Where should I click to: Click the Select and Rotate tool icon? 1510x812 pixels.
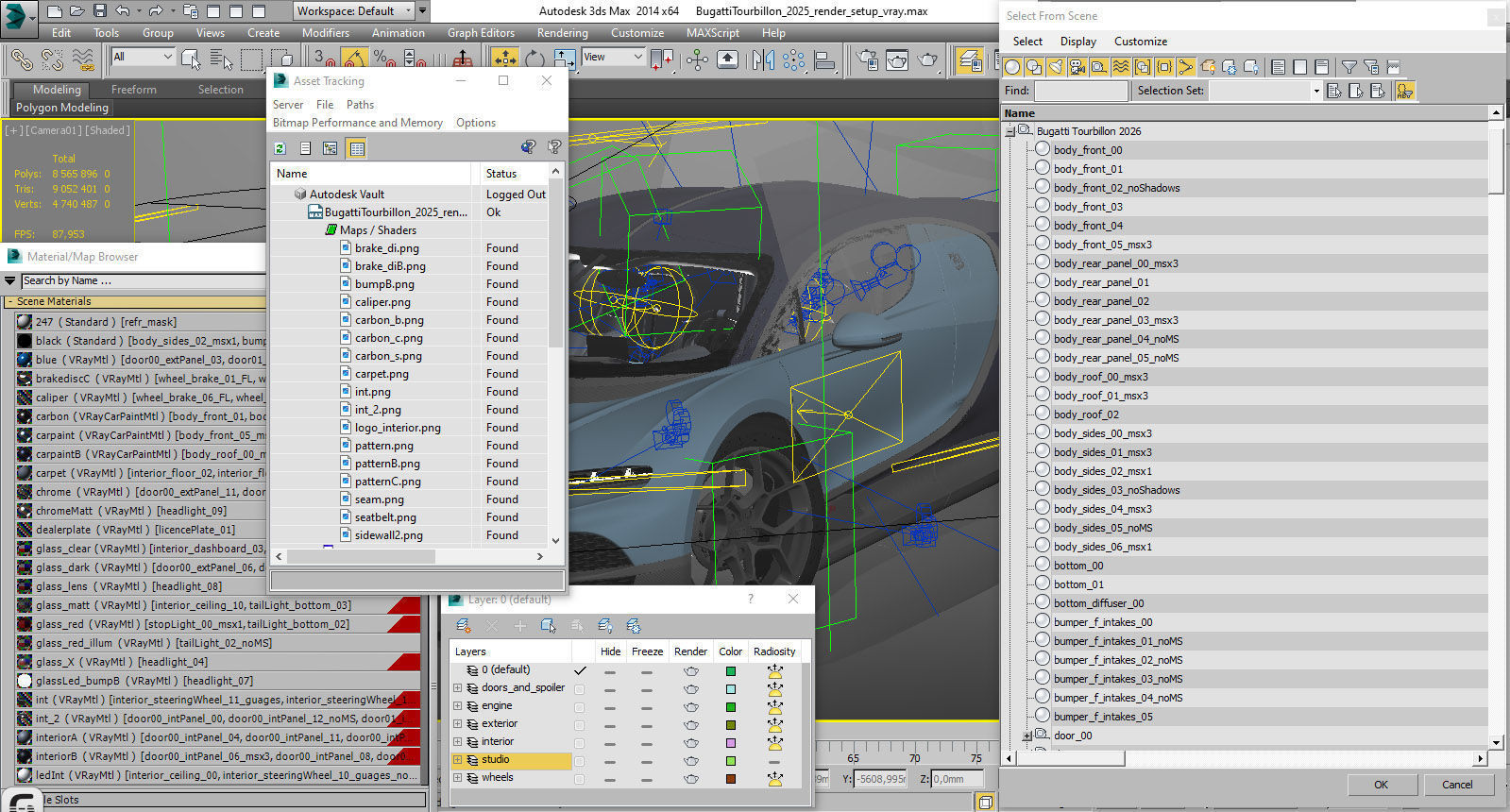coord(534,59)
